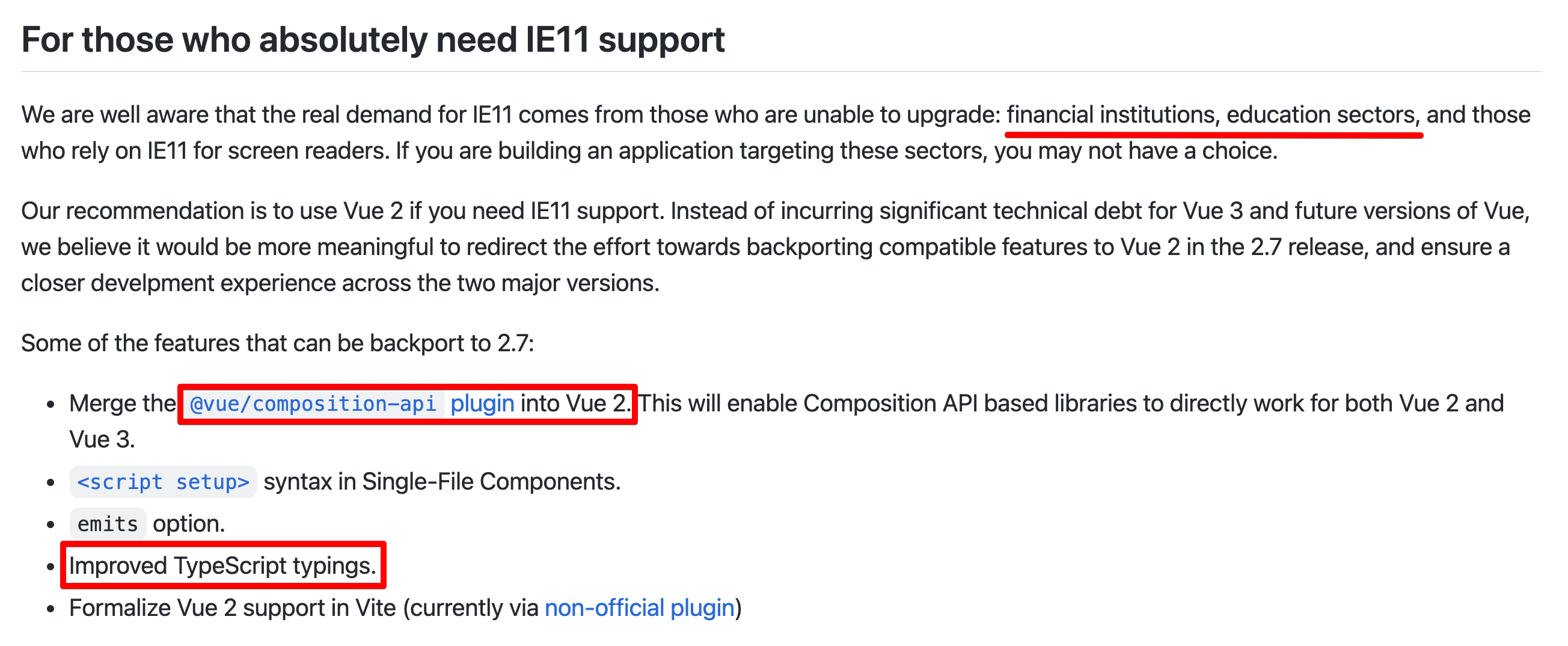Follow the "non-official plugin" link

(639, 609)
